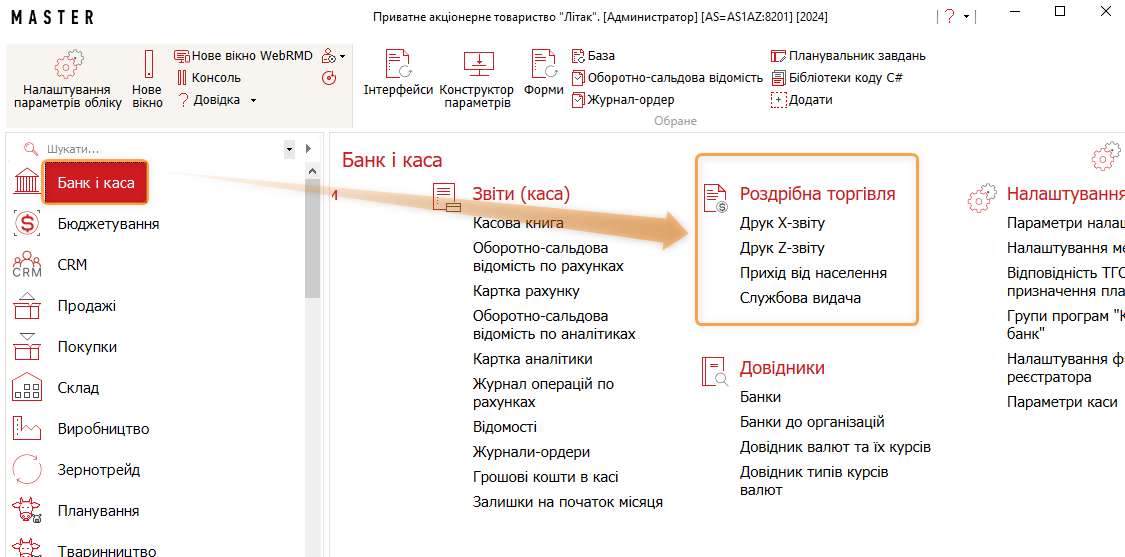The width and height of the screenshot is (1125, 557).
Task: Open Налаштування параметрів обліку gear icon
Action: click(x=69, y=65)
